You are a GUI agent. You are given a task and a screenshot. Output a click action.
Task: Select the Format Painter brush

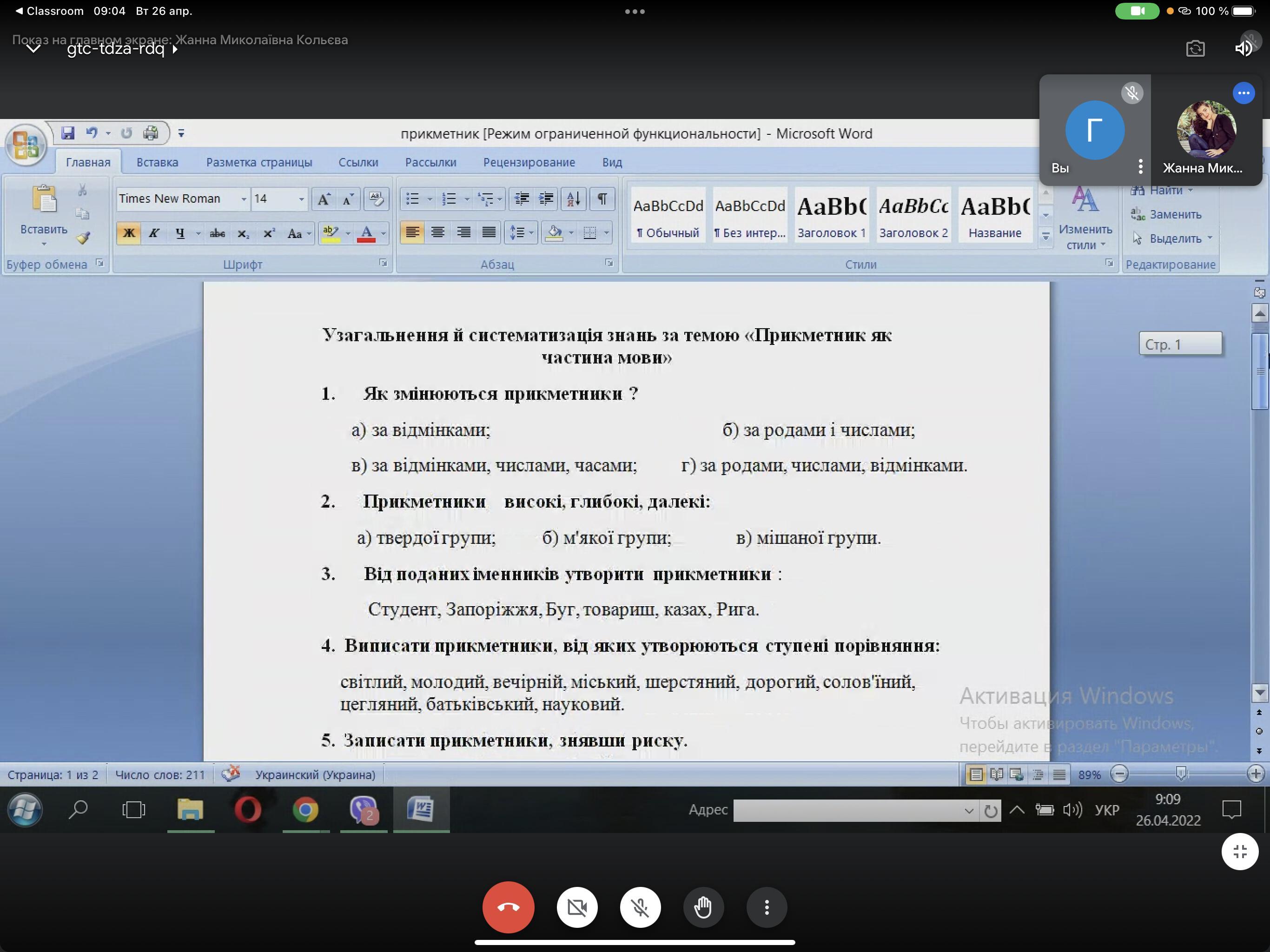point(83,238)
